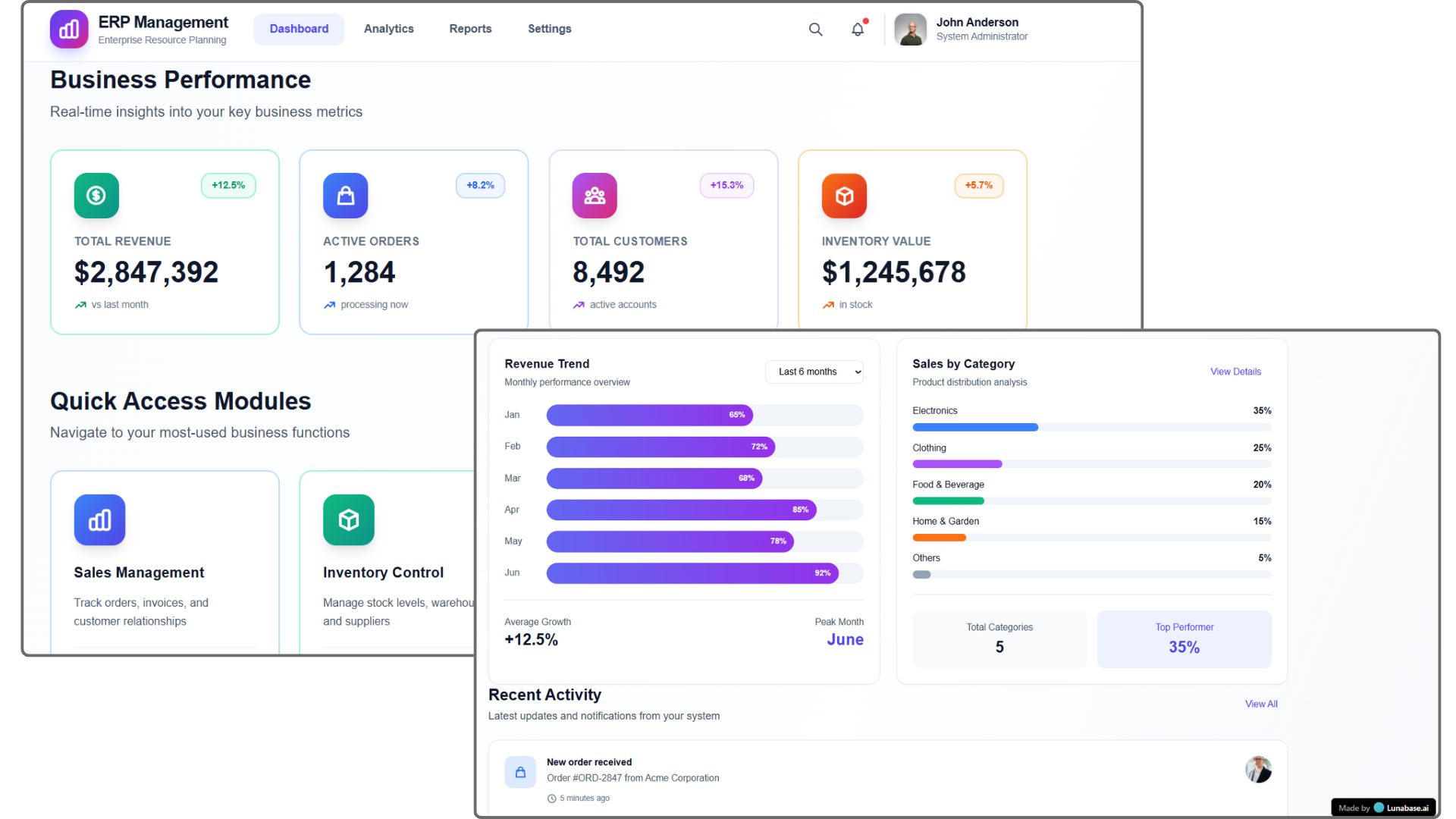Expand the Last 6 months dropdown
The width and height of the screenshot is (1456, 819).
coord(814,372)
